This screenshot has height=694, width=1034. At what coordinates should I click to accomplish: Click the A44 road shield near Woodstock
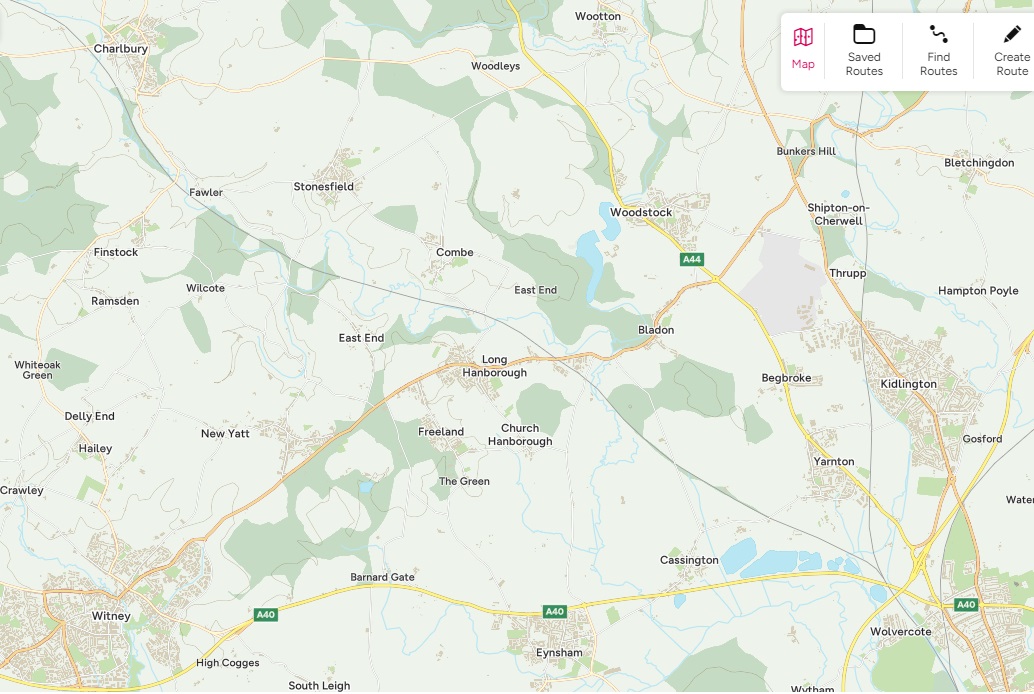[x=692, y=259]
